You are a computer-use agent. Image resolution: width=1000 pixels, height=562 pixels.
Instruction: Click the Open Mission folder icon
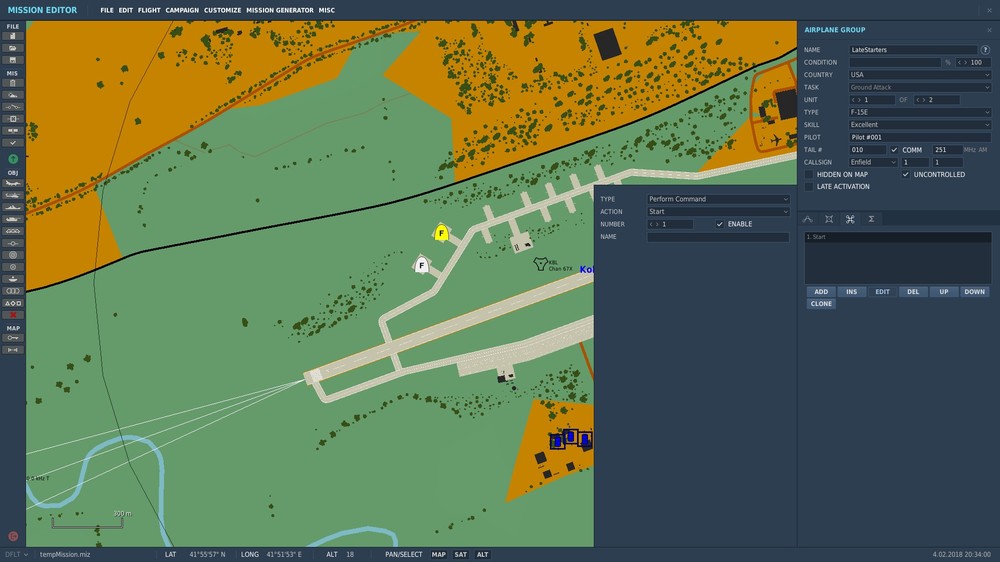(x=12, y=48)
